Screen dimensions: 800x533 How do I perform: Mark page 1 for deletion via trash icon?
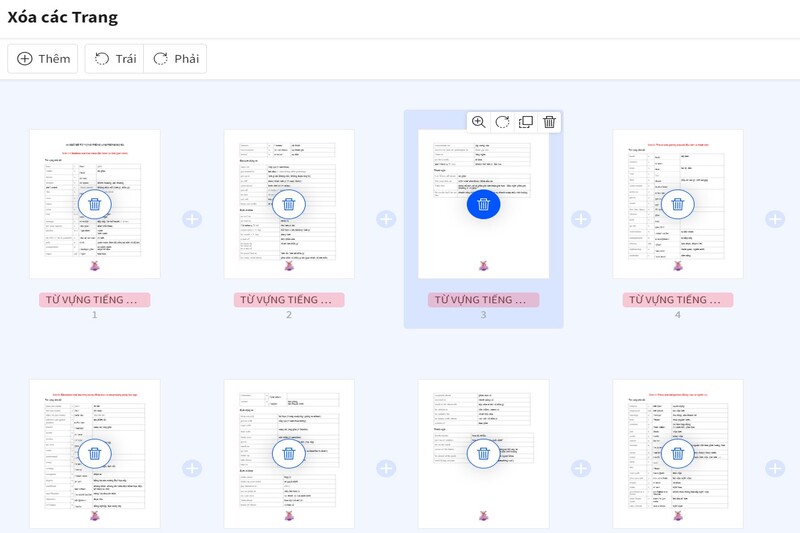pos(95,204)
